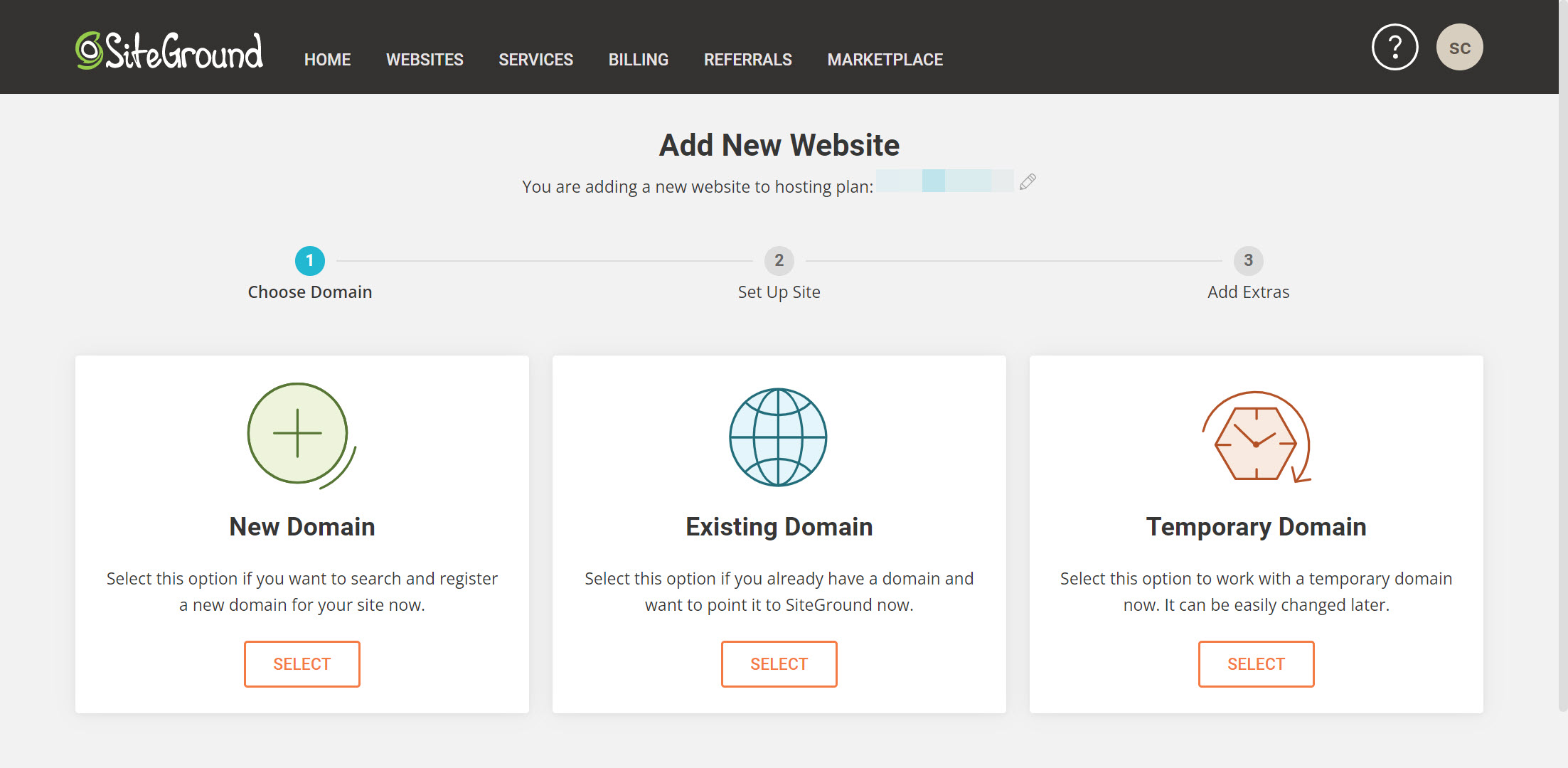The width and height of the screenshot is (1568, 768).
Task: Click the New Domain plus icon
Action: point(298,434)
